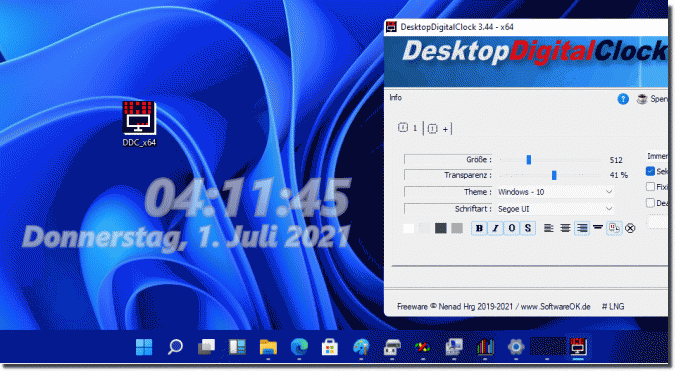Open taskbar Search

[x=175, y=347]
